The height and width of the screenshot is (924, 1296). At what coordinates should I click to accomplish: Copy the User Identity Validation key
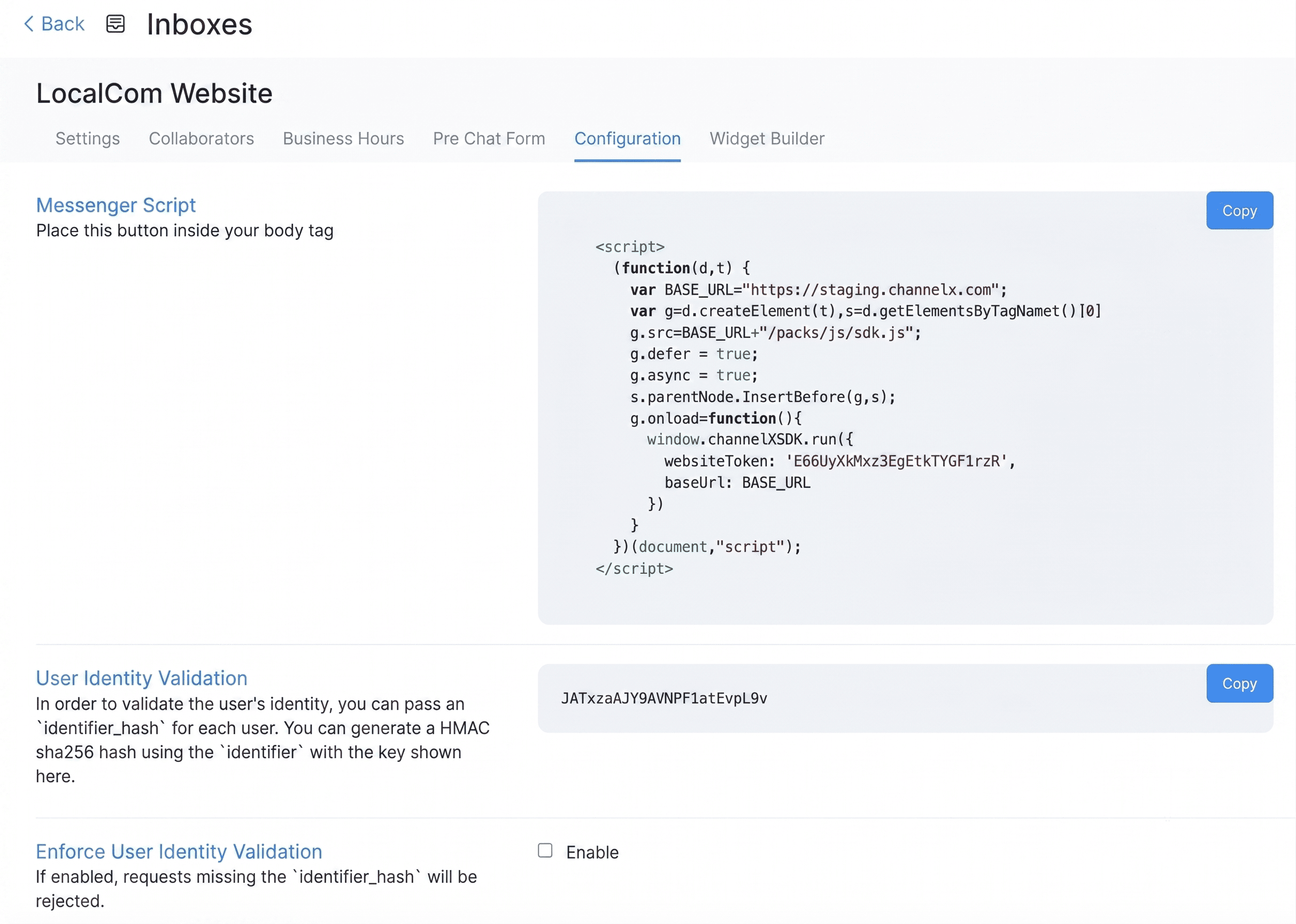pyautogui.click(x=1239, y=683)
